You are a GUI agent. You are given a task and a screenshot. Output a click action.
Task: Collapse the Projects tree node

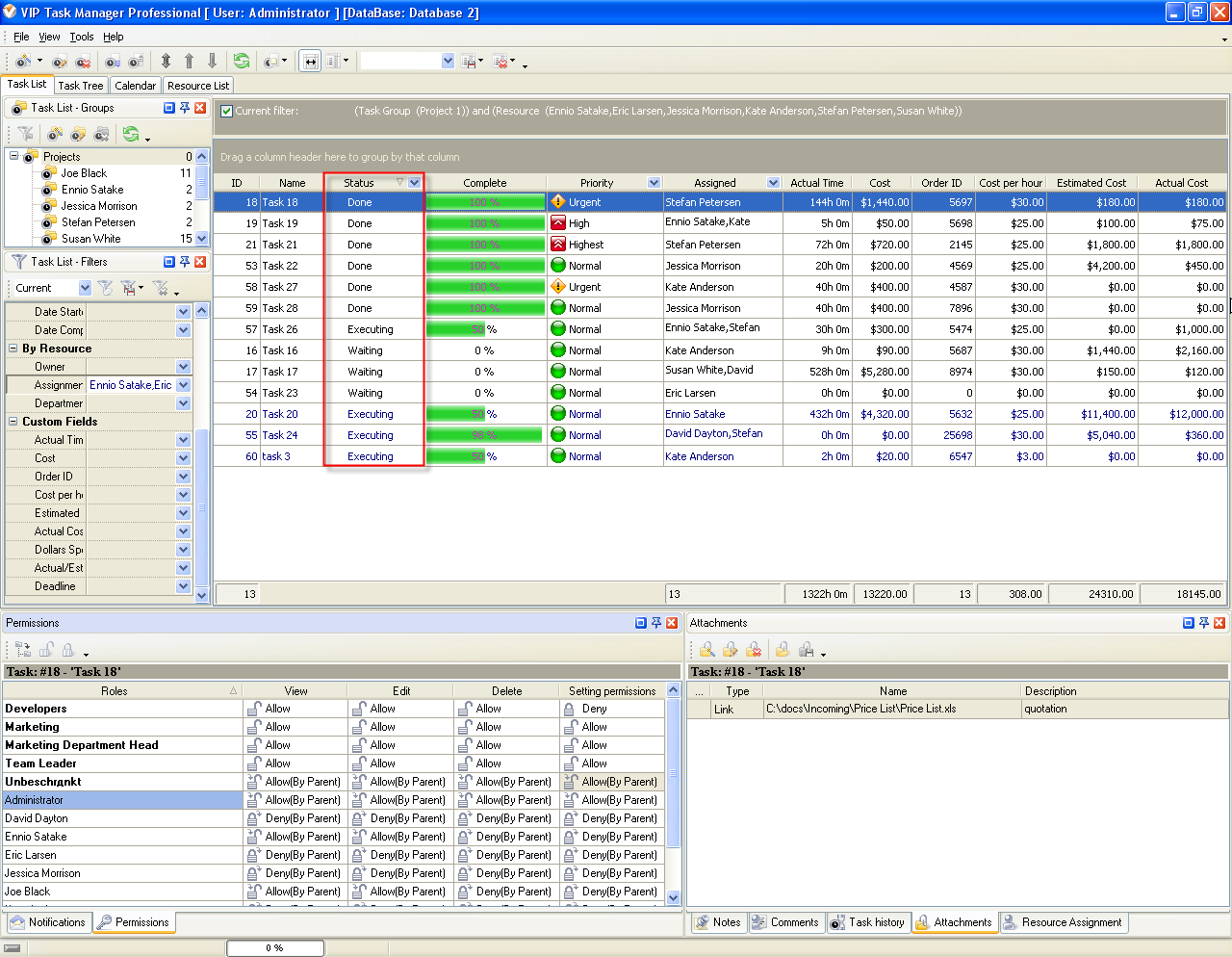coord(14,156)
